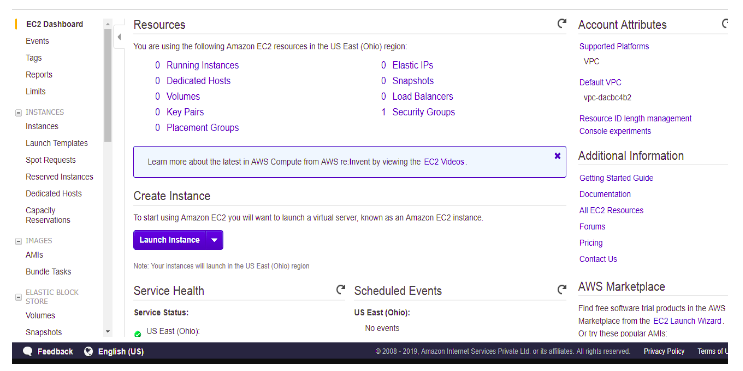The height and width of the screenshot is (371, 743).
Task: Open the Contact Us link
Action: point(598,259)
